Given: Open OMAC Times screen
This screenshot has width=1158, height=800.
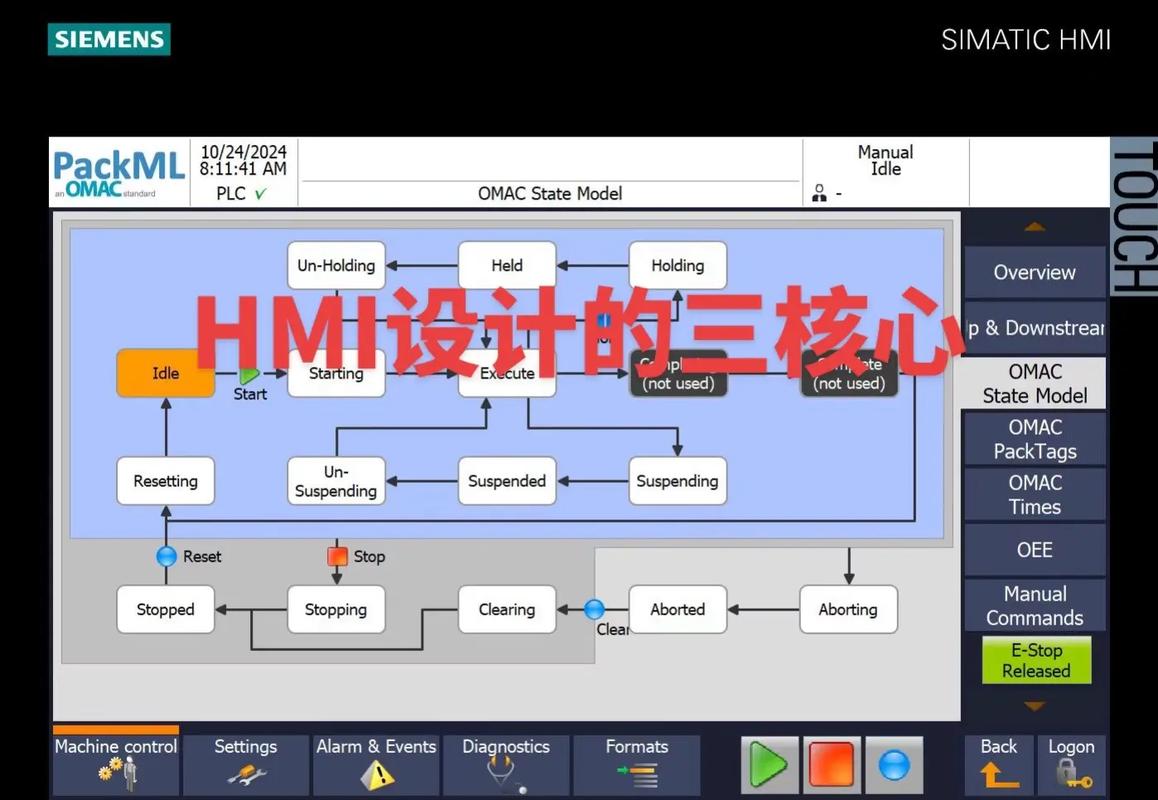Looking at the screenshot, I should (1035, 494).
